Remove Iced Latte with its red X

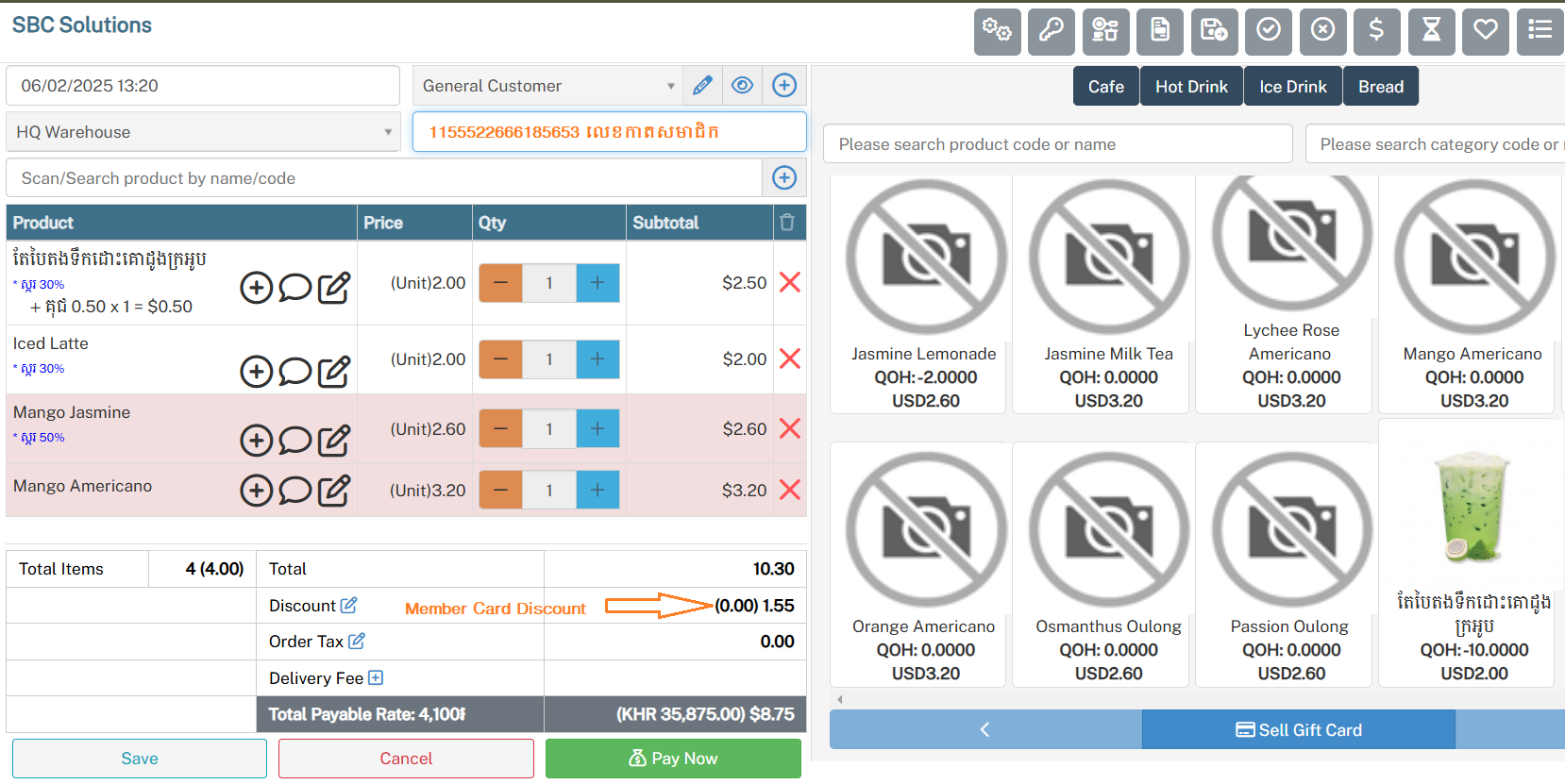(790, 359)
